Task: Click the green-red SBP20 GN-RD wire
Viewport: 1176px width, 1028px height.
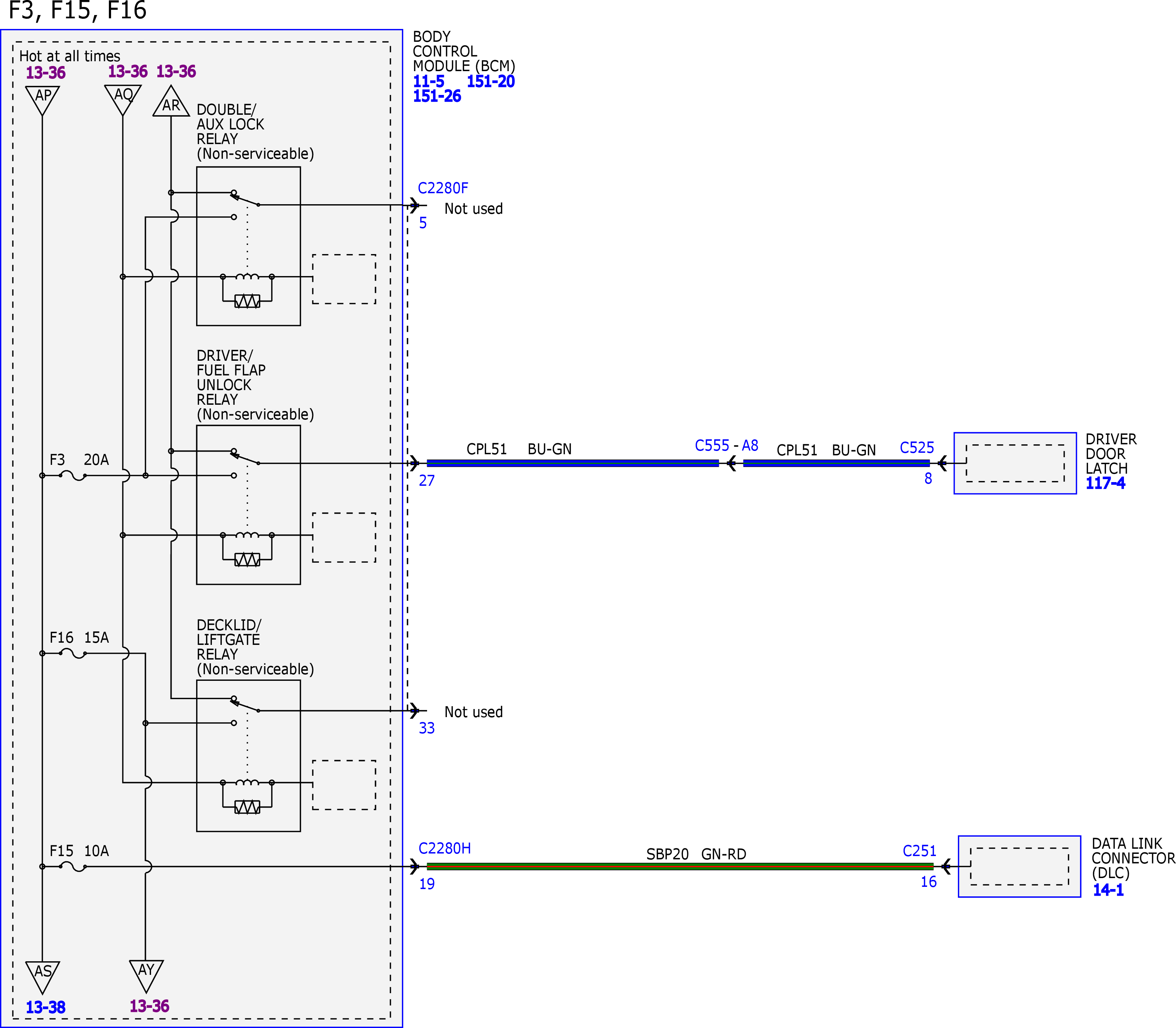Action: 680,867
